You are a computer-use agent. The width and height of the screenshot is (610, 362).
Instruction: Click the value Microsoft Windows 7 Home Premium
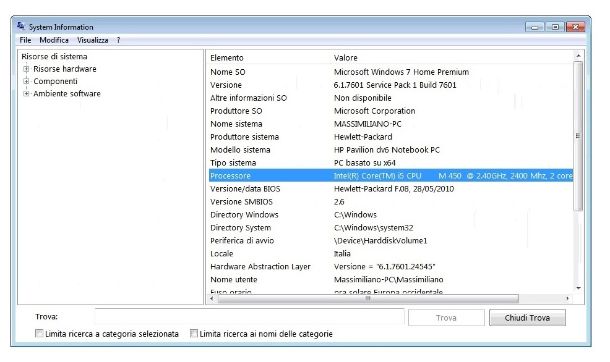coord(401,72)
